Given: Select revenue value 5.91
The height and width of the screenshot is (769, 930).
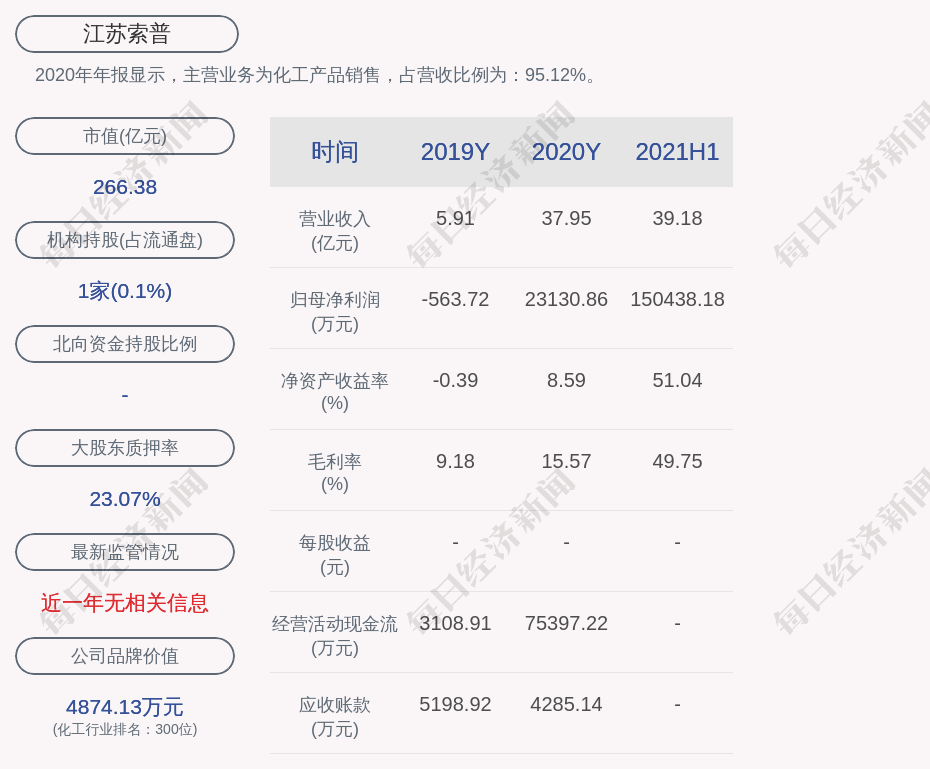Looking at the screenshot, I should 456,218.
